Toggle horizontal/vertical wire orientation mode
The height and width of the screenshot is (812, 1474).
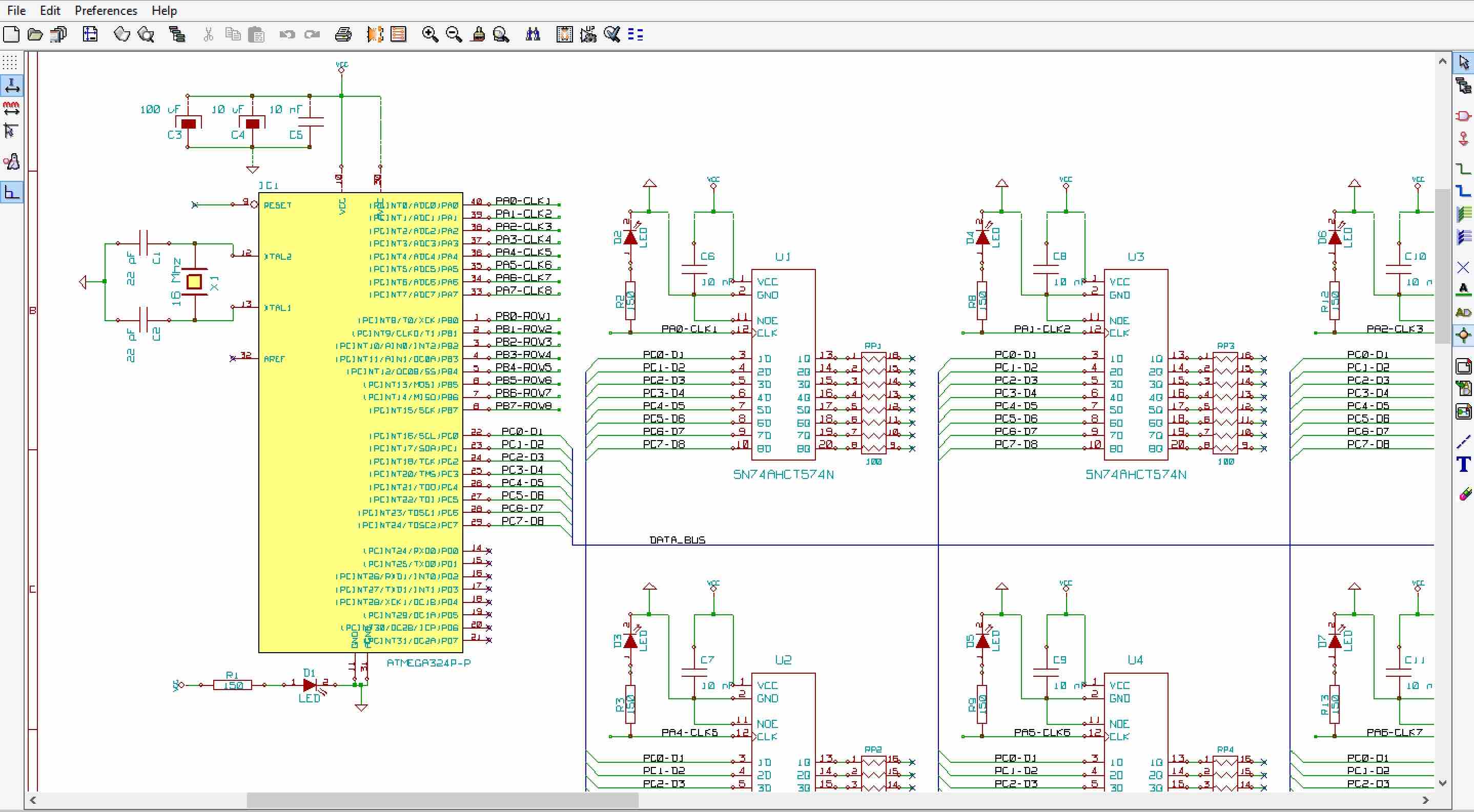(11, 192)
